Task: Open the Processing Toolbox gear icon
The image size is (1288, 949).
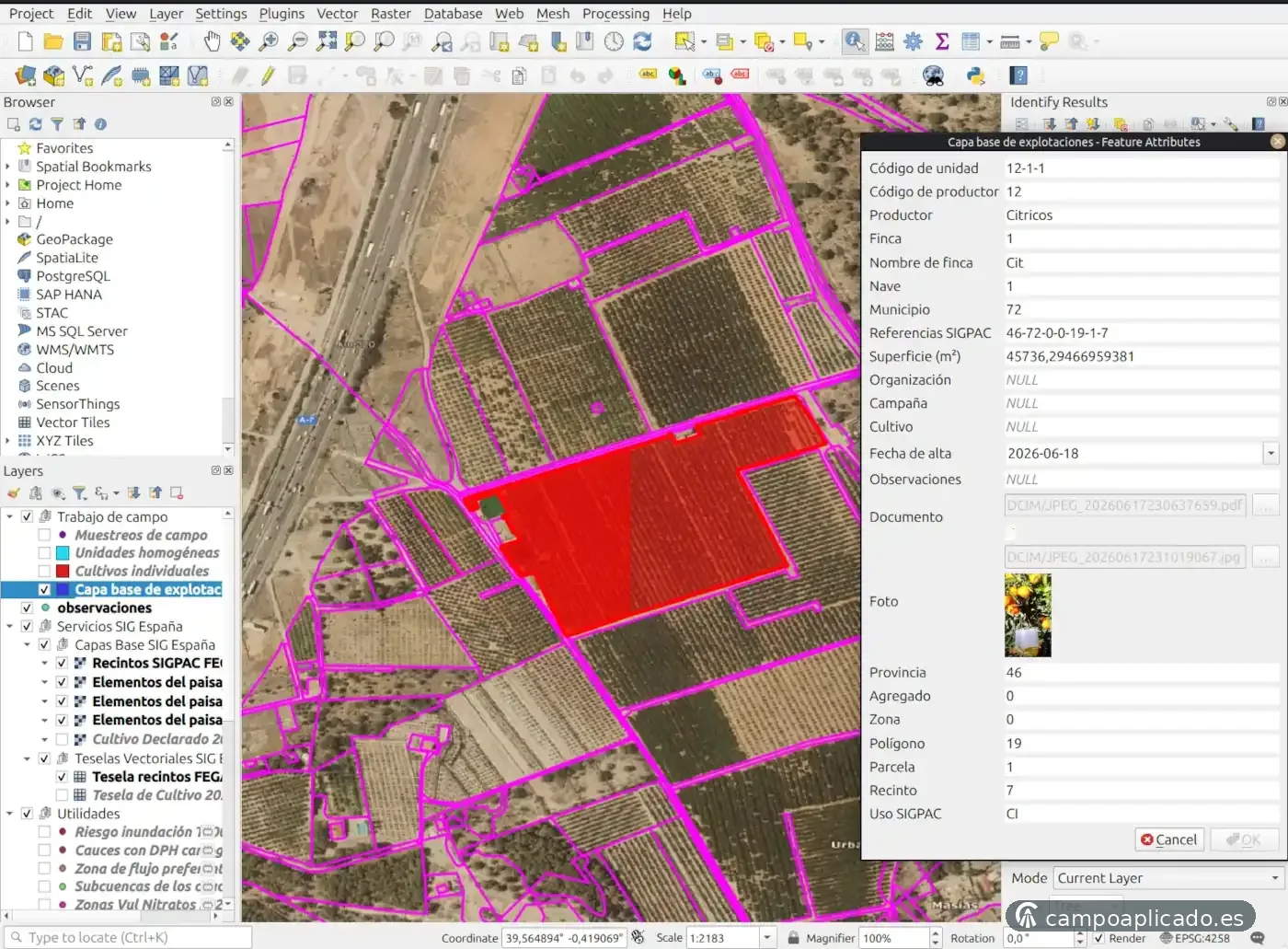Action: 913,41
